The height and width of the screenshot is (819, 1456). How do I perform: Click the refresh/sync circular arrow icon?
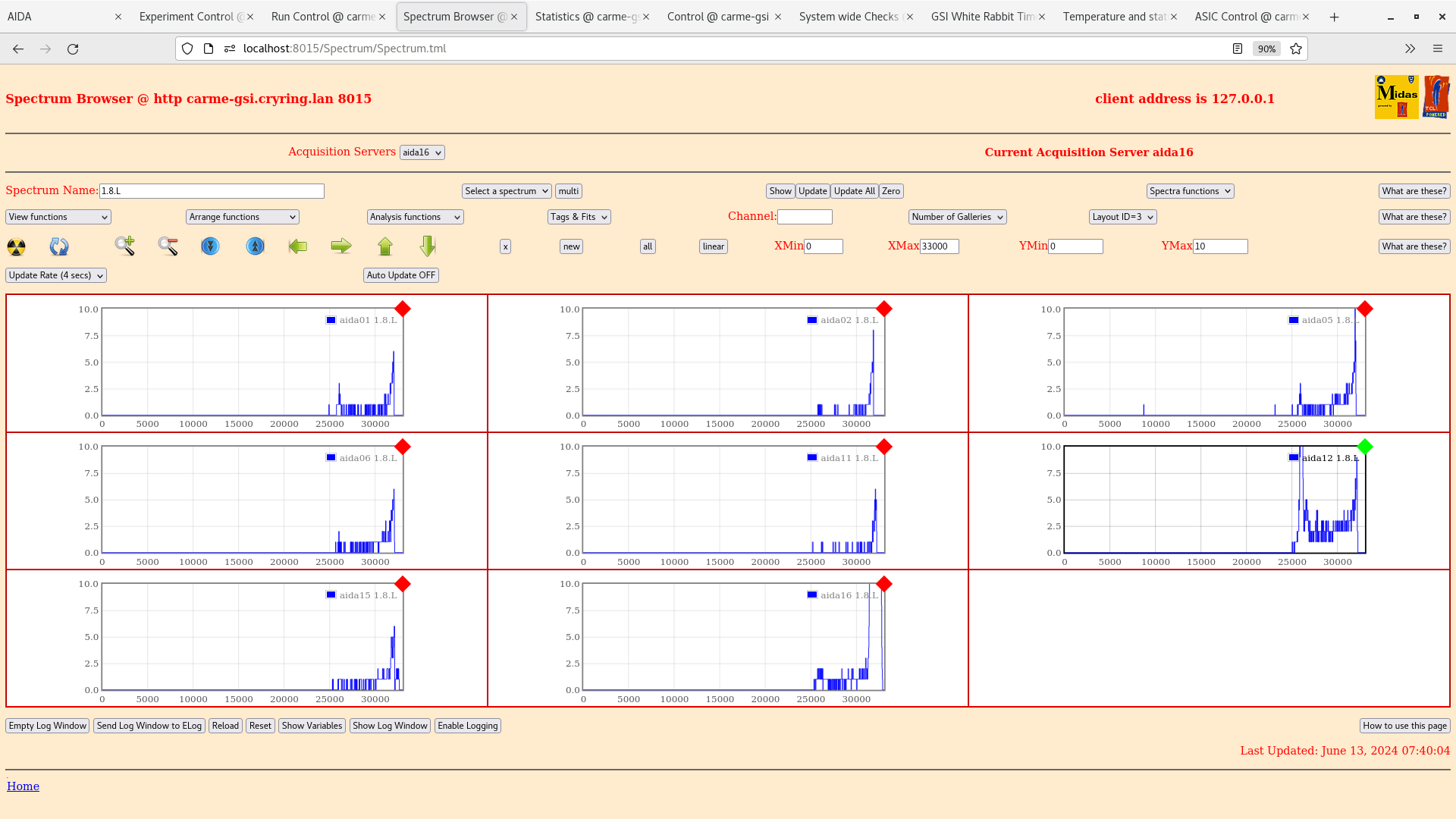pyautogui.click(x=60, y=246)
